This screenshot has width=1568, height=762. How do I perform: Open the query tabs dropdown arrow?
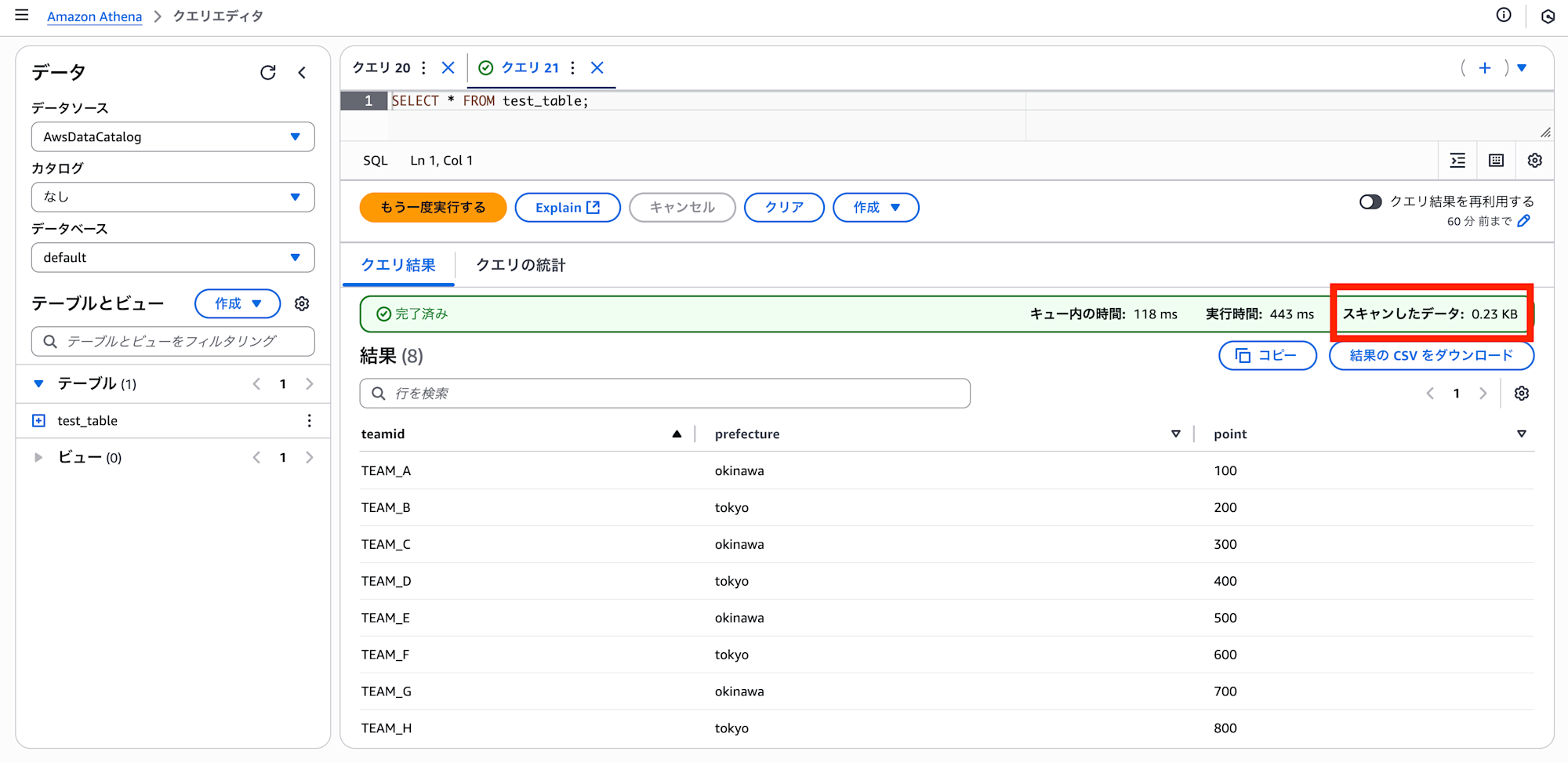[1522, 68]
